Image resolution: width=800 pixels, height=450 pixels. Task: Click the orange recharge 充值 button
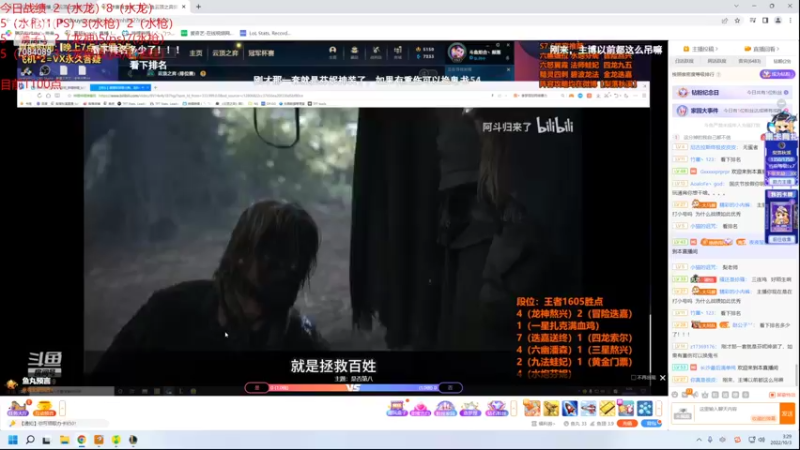tap(627, 423)
